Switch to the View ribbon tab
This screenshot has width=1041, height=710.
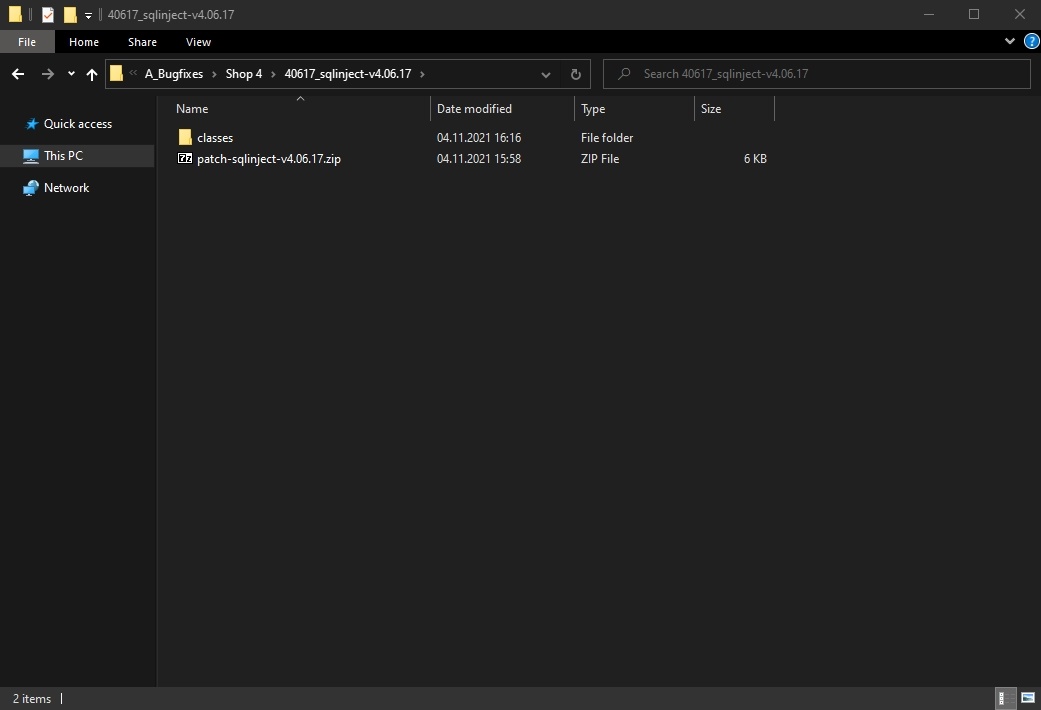(198, 42)
